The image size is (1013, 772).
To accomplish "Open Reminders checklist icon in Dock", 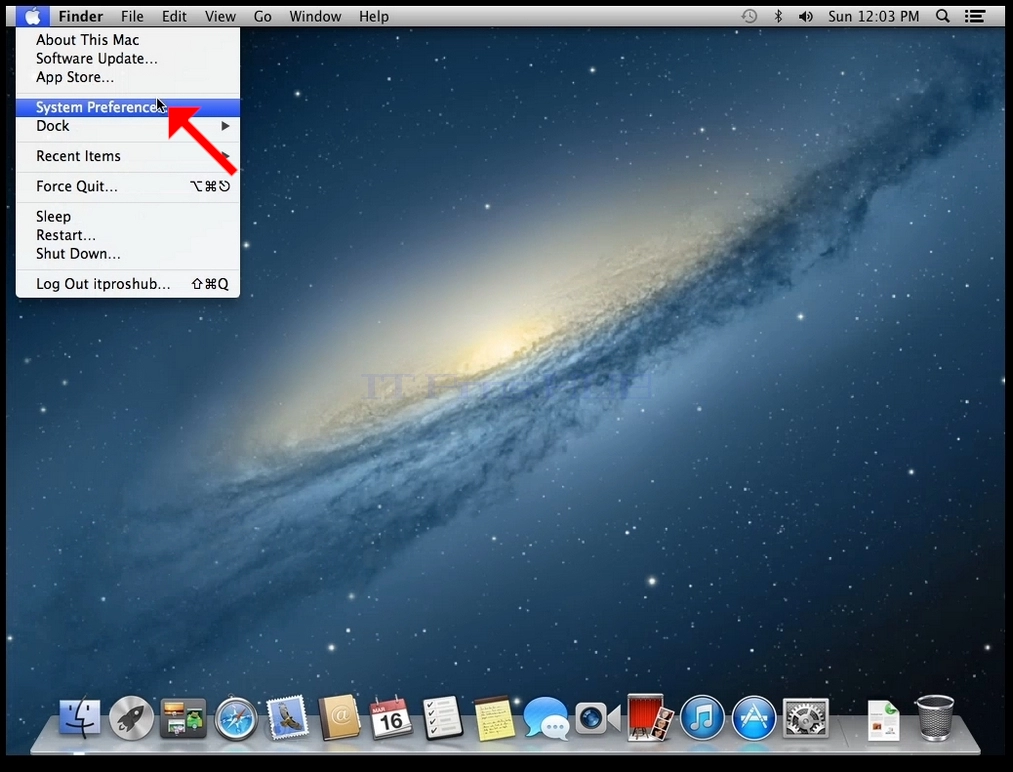I will (443, 717).
